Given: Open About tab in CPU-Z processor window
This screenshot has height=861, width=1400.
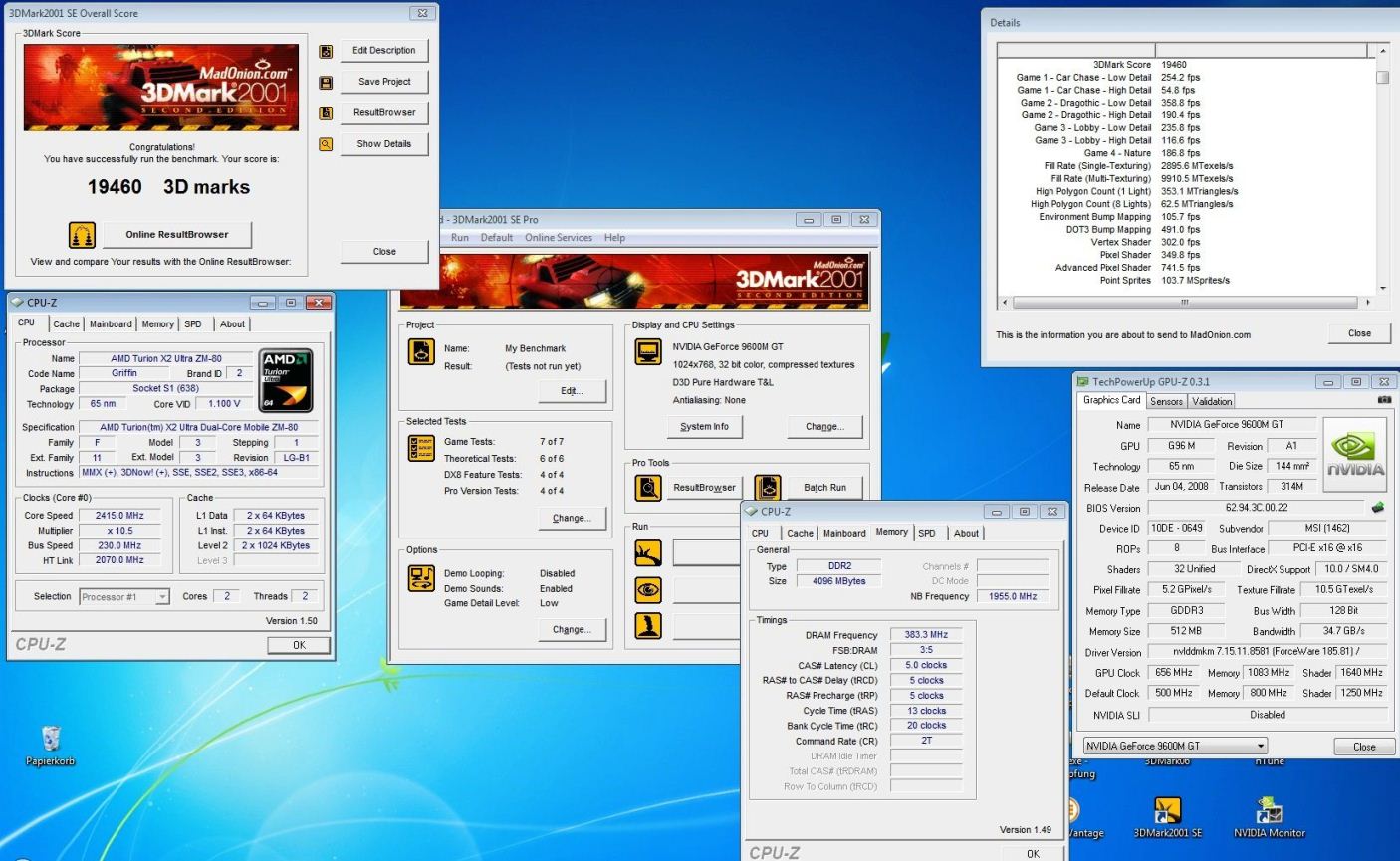Looking at the screenshot, I should tap(232, 324).
